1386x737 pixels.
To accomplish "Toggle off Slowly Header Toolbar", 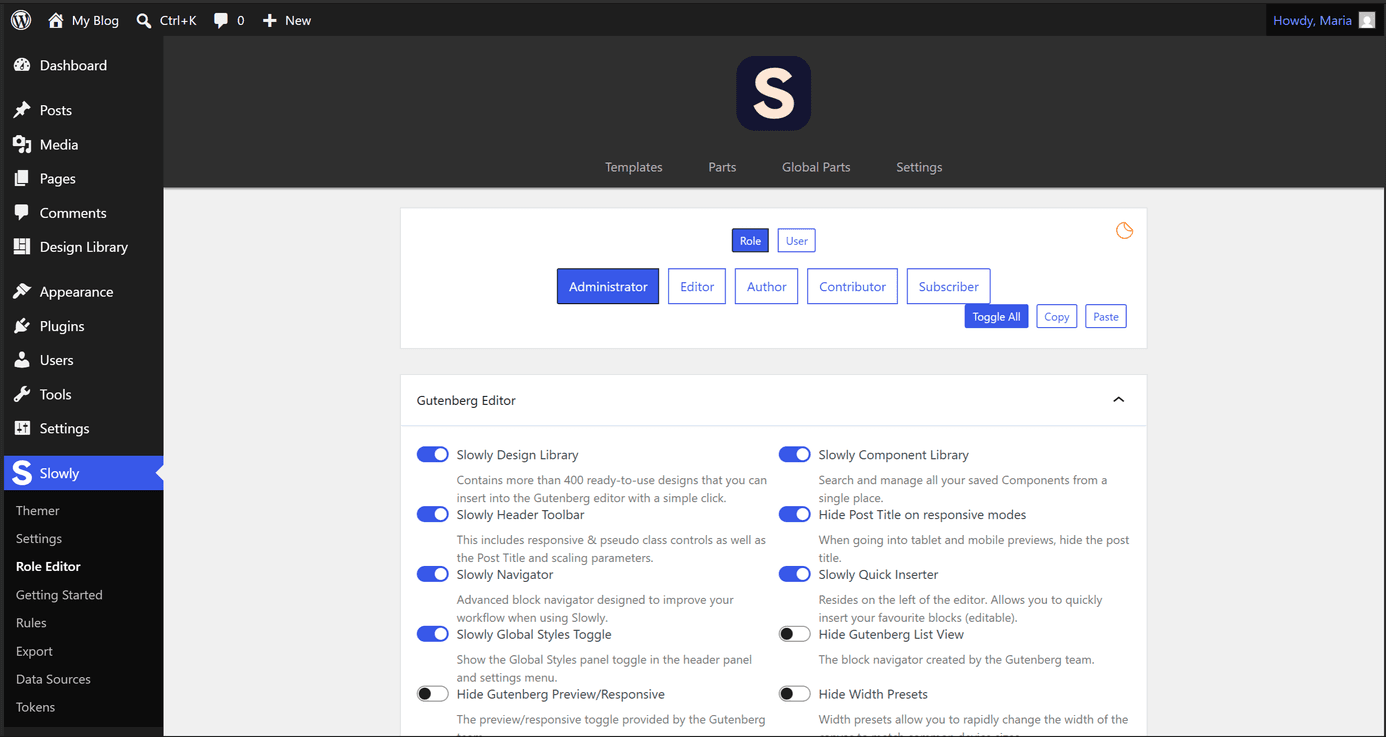I will pyautogui.click(x=433, y=515).
